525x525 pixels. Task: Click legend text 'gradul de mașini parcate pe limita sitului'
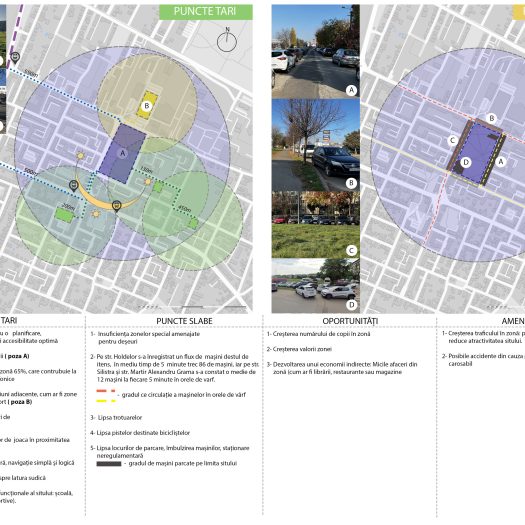tap(183, 463)
